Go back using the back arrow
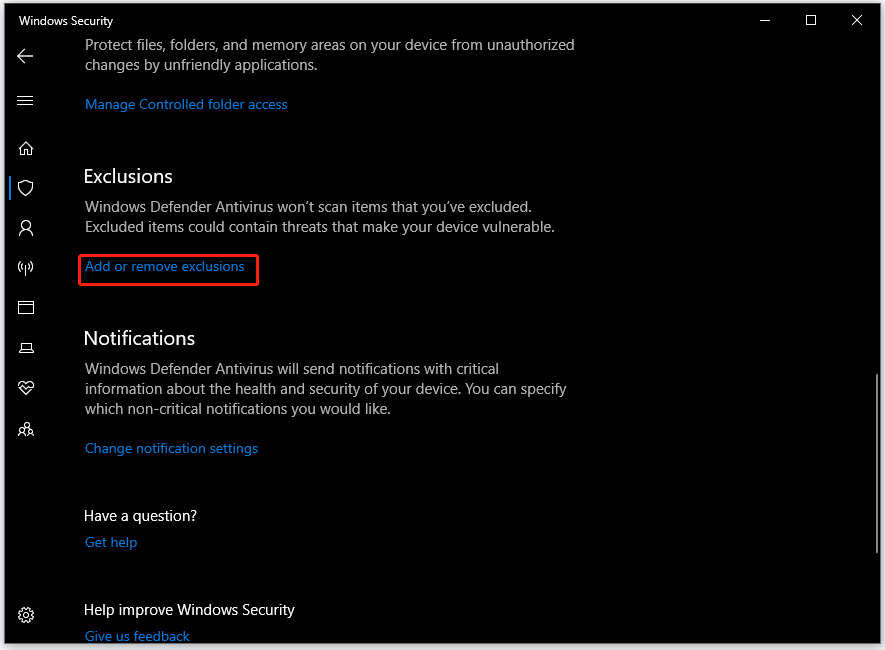The image size is (885, 650). coord(25,56)
